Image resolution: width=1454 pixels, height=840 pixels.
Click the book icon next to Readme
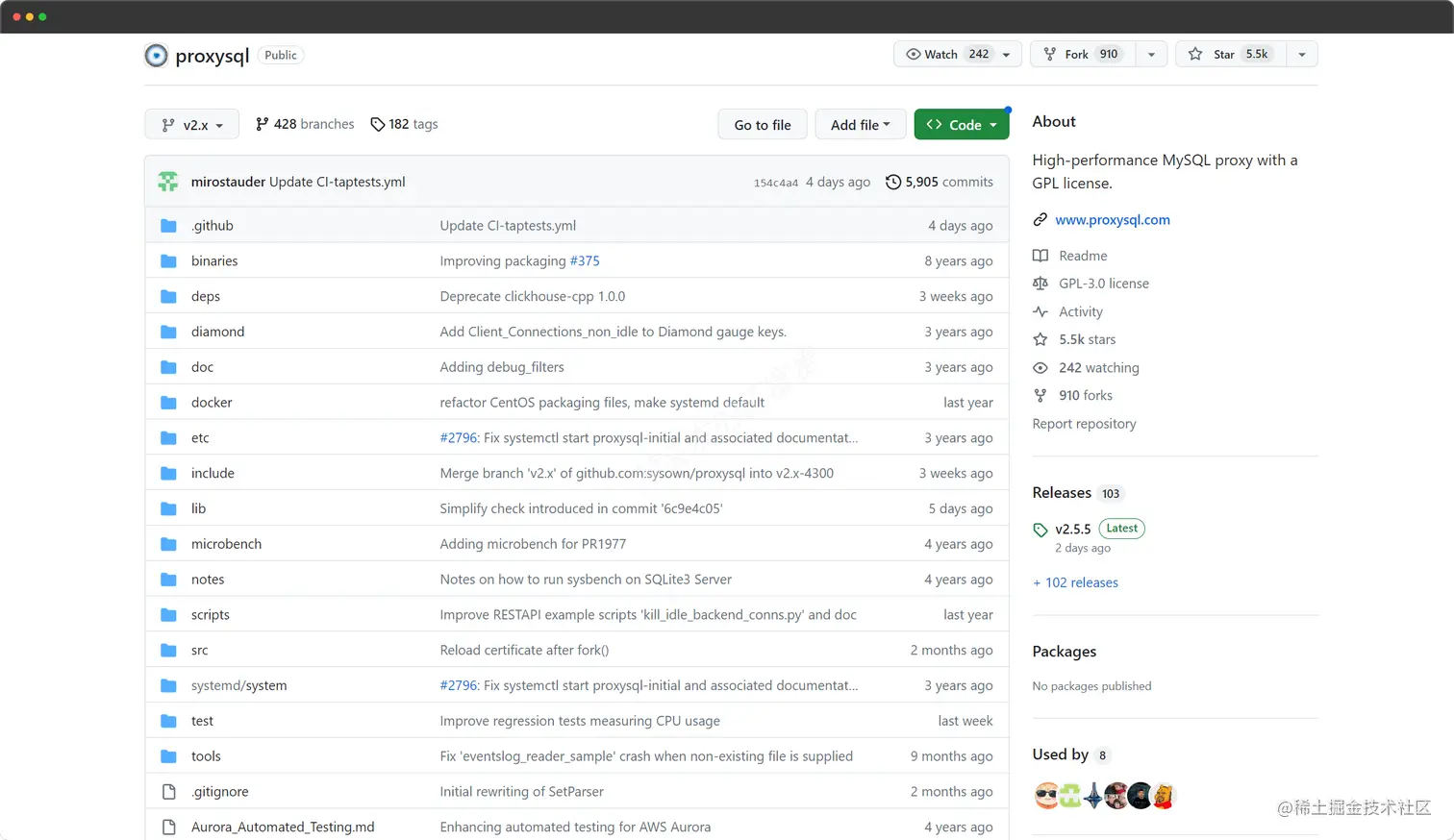(x=1040, y=256)
